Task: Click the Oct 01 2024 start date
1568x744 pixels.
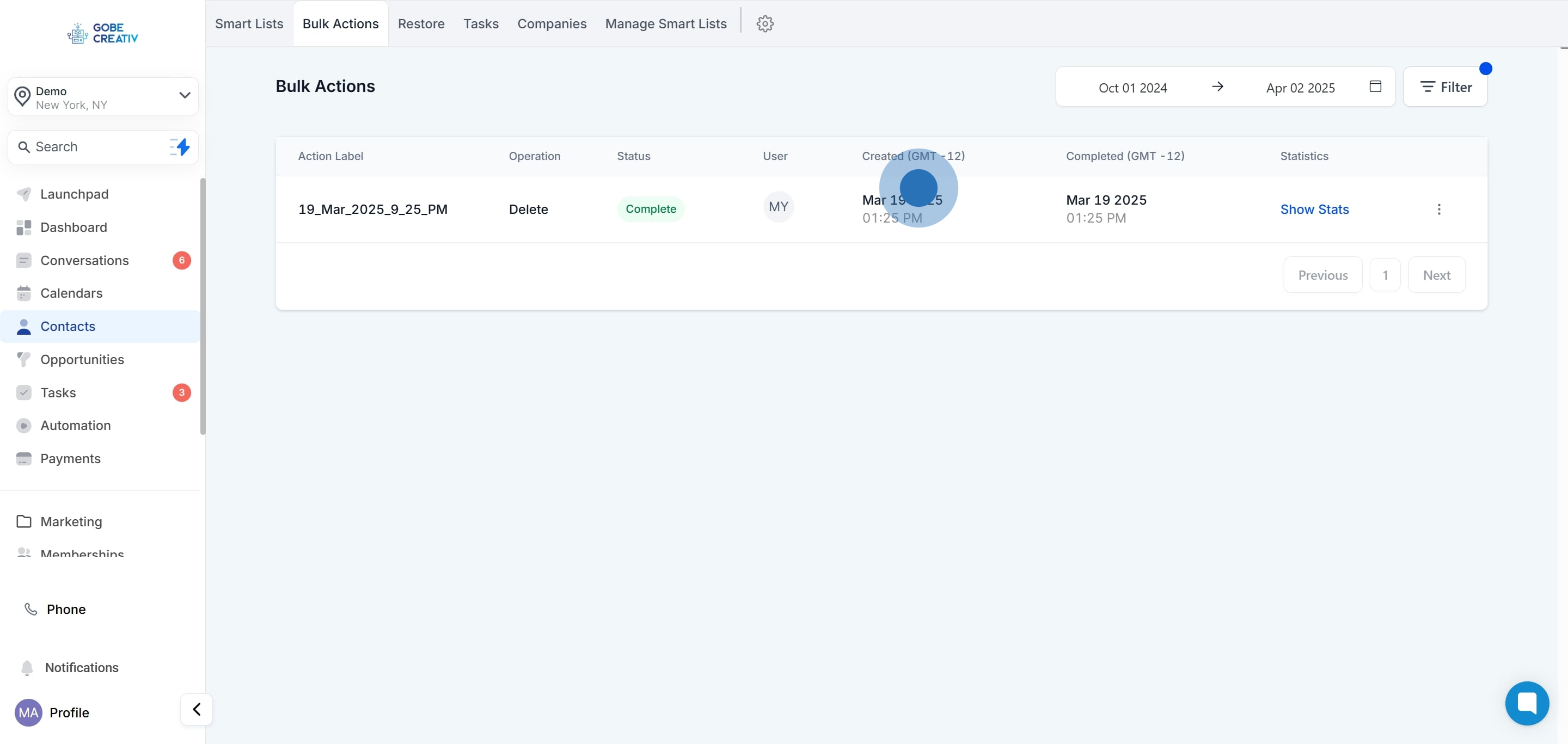Action: 1132,88
